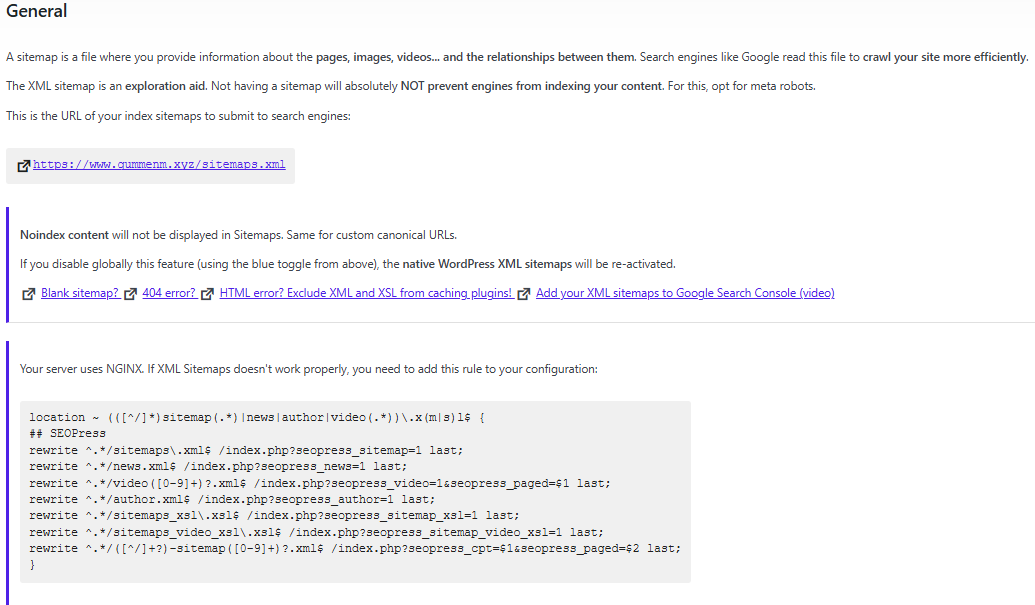Click the external-link icon before the Google Search Console link
Viewport: 1035px width, 605px height.
pyautogui.click(x=524, y=293)
